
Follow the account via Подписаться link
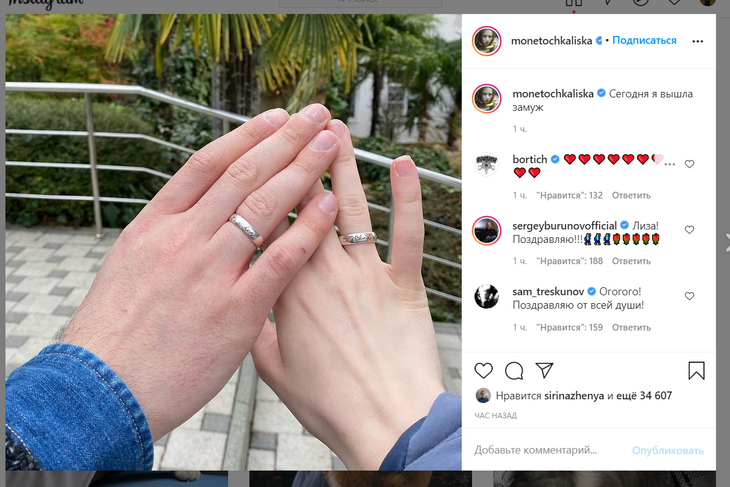tap(644, 41)
